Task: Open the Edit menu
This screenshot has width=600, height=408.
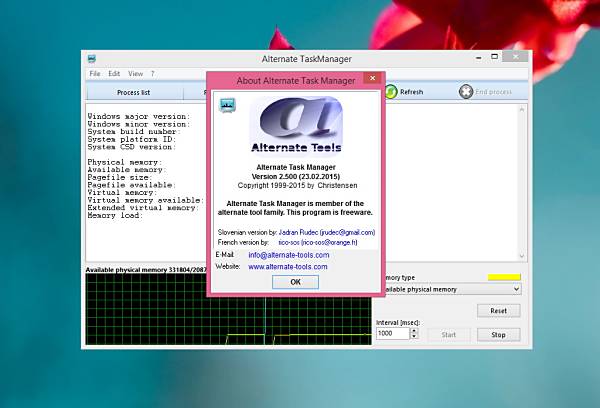Action: click(114, 73)
